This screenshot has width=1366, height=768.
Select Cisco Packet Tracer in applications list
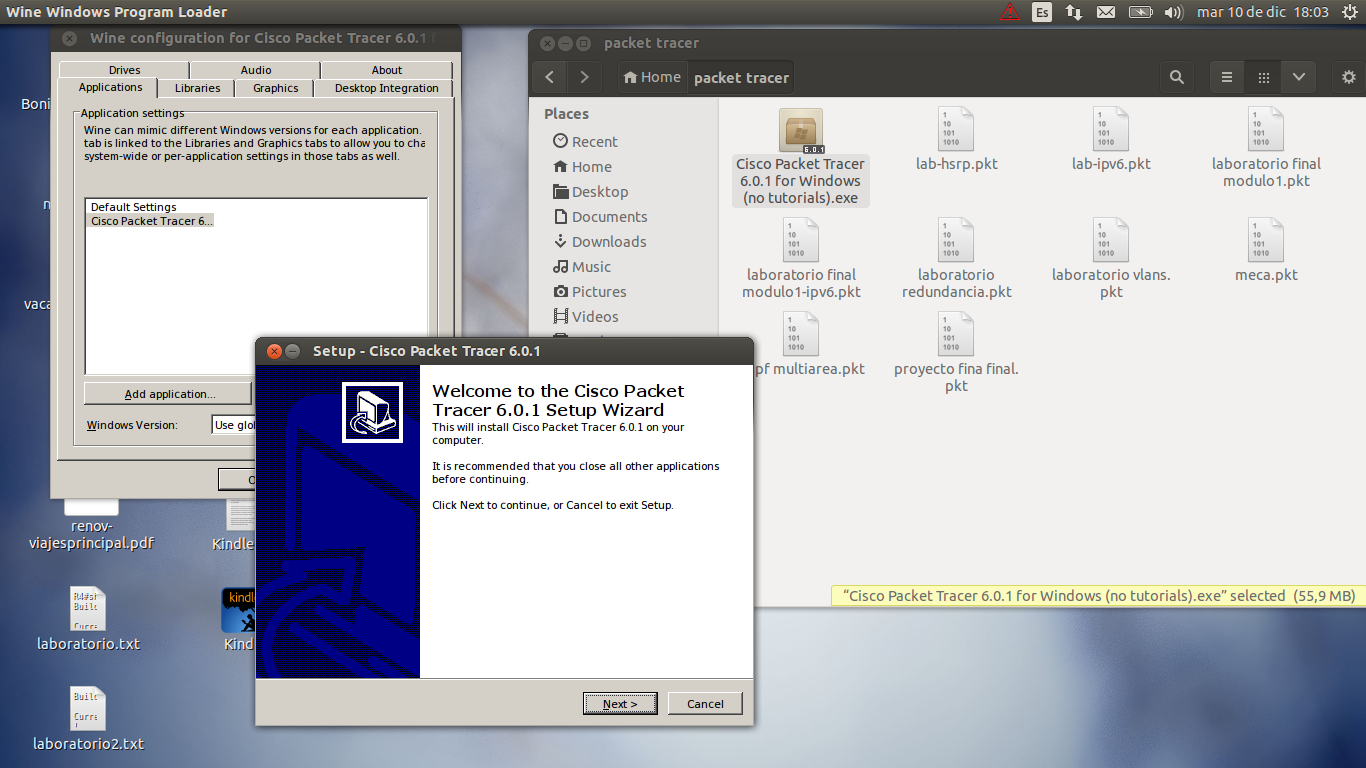150,220
